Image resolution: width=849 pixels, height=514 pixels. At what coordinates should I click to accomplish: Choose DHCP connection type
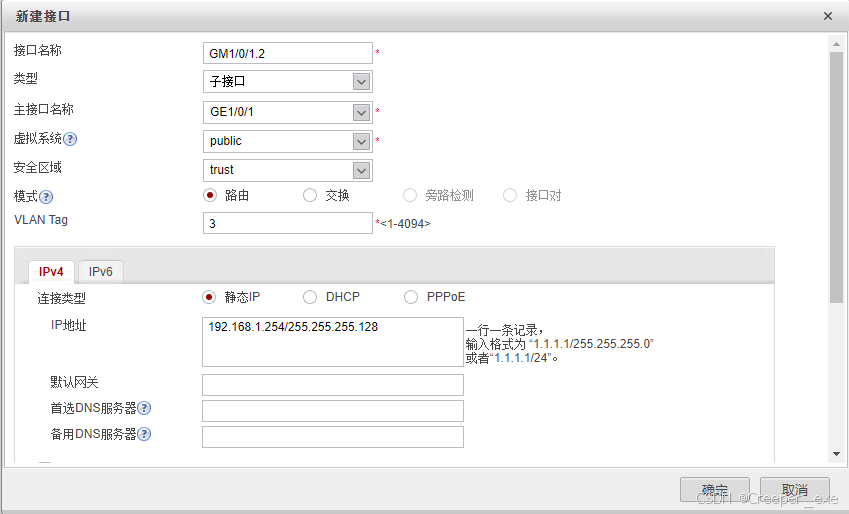(x=310, y=297)
